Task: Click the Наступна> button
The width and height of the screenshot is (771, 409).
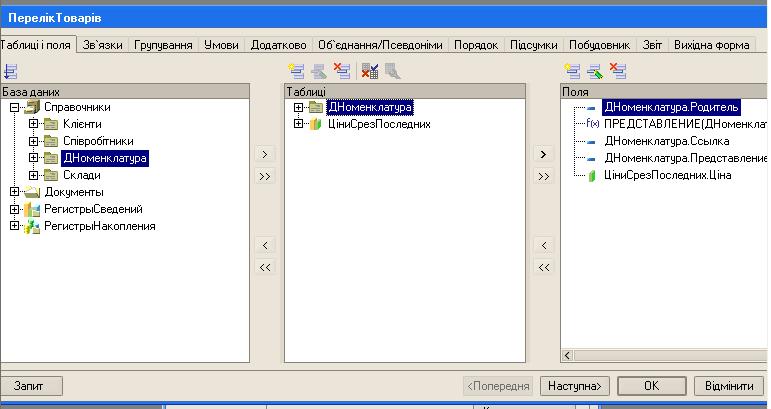Action: tap(574, 386)
